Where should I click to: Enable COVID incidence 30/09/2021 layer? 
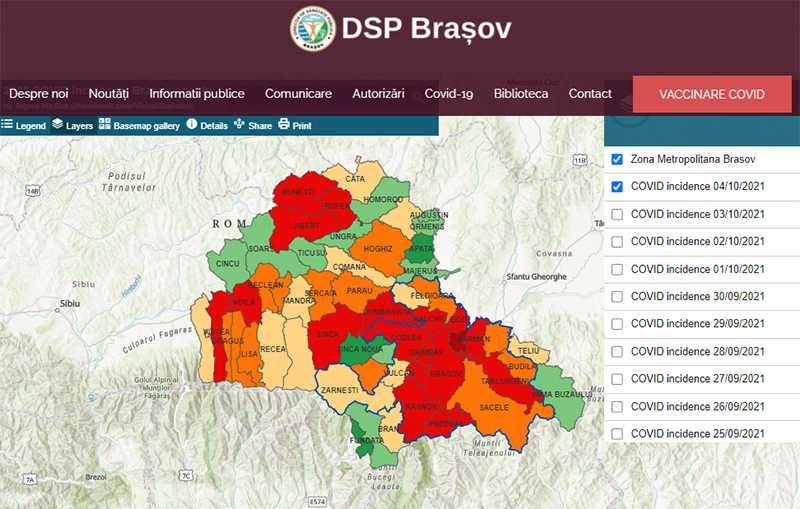coord(617,297)
